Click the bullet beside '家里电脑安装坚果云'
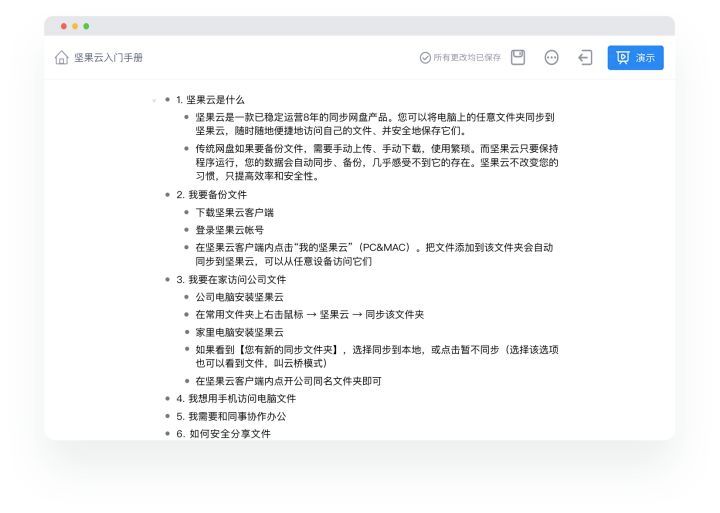This screenshot has height=513, width=720. tap(186, 332)
